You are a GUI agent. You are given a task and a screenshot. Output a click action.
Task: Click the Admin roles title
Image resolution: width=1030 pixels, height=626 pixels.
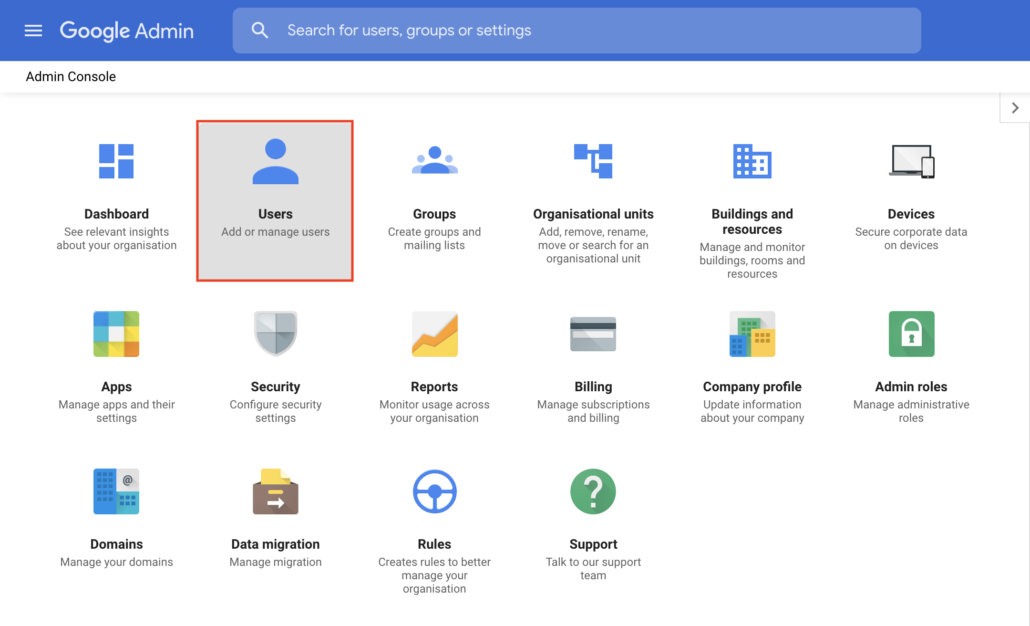911,387
